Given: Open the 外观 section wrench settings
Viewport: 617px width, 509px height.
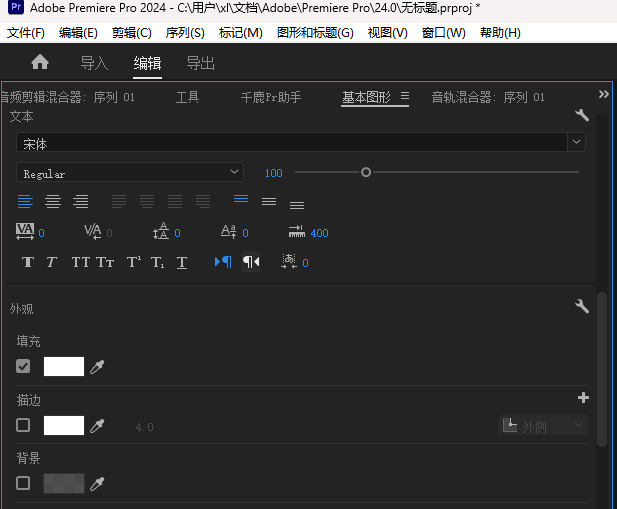Looking at the screenshot, I should pyautogui.click(x=582, y=306).
